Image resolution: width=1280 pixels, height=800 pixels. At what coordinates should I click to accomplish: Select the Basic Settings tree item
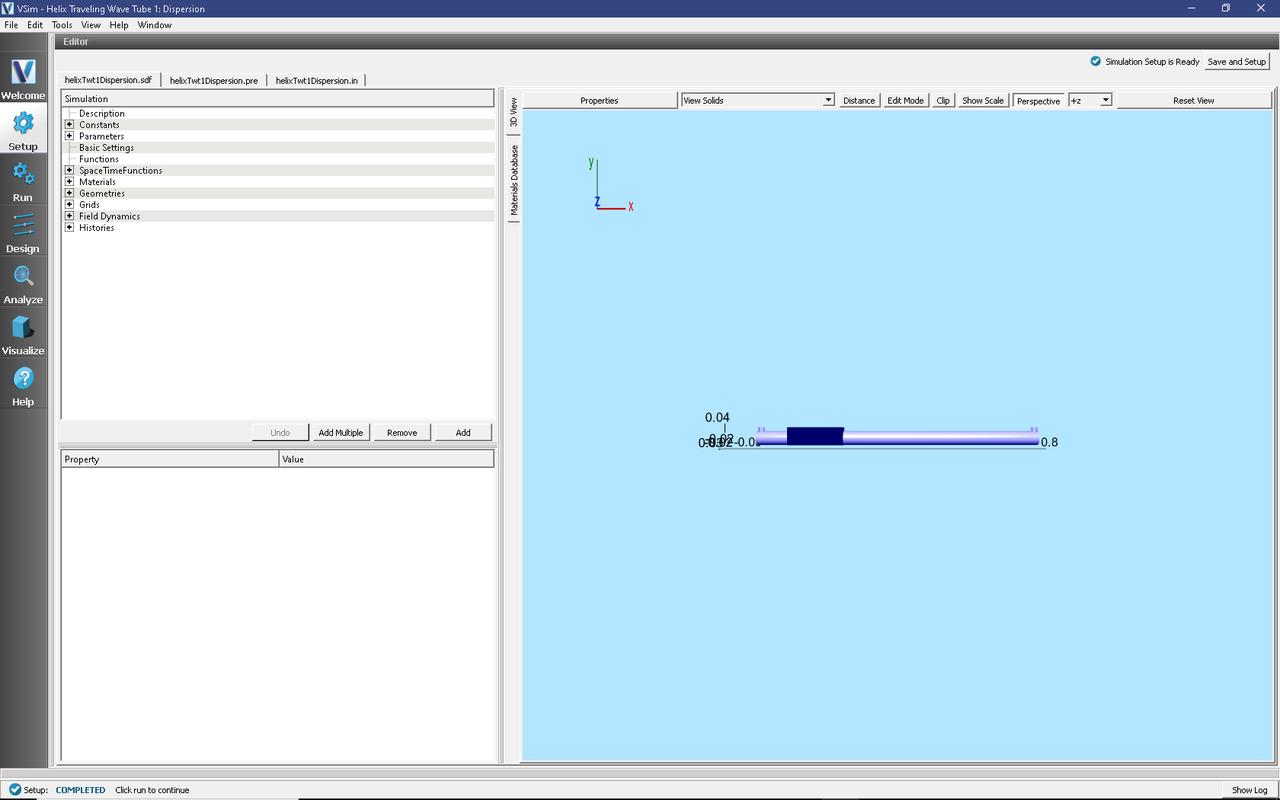coord(106,148)
